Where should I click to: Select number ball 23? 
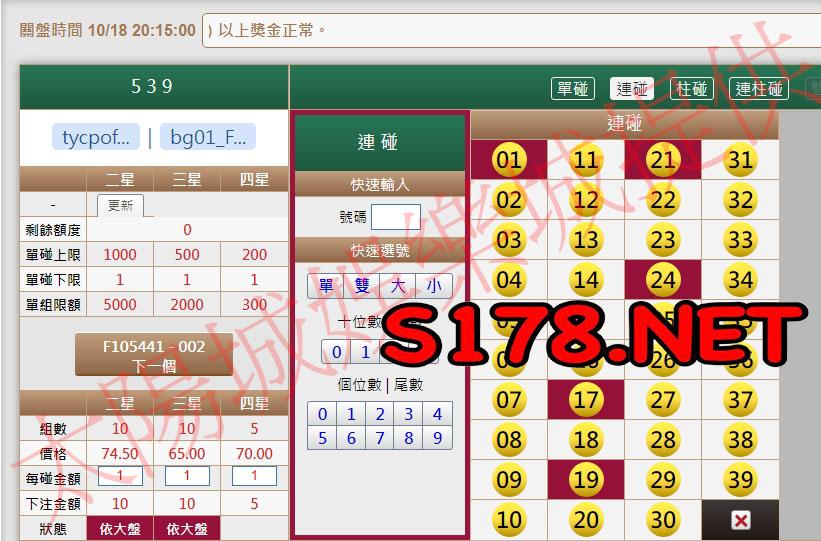[x=663, y=240]
